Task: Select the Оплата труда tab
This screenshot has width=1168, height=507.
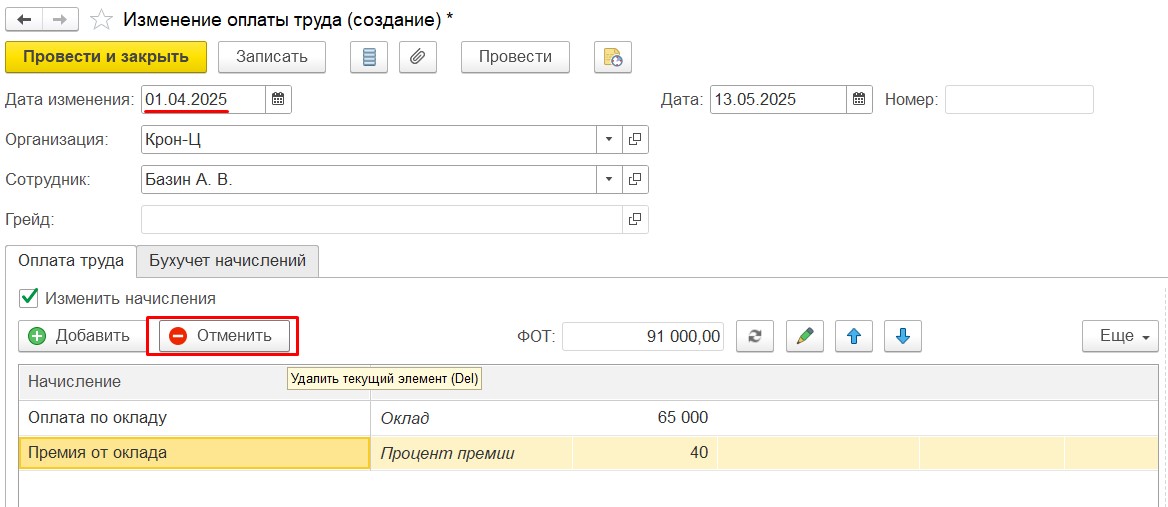Action: [71, 261]
